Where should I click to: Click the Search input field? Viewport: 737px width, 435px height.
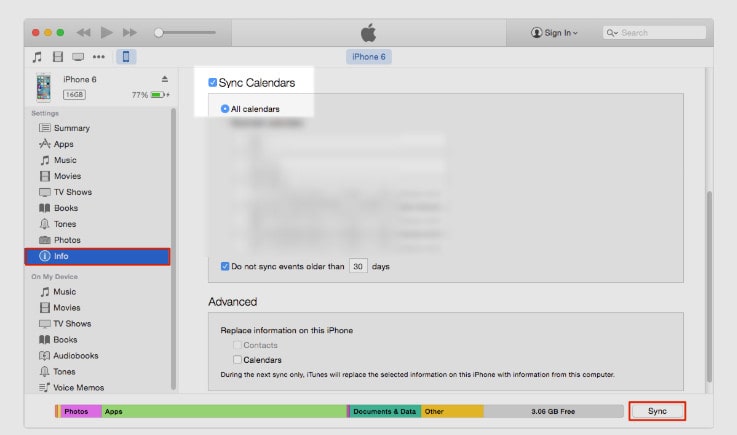click(x=654, y=32)
